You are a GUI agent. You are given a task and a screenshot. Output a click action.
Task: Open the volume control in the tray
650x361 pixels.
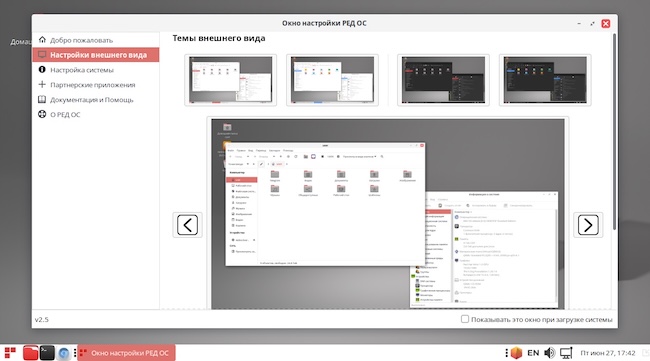pos(549,353)
